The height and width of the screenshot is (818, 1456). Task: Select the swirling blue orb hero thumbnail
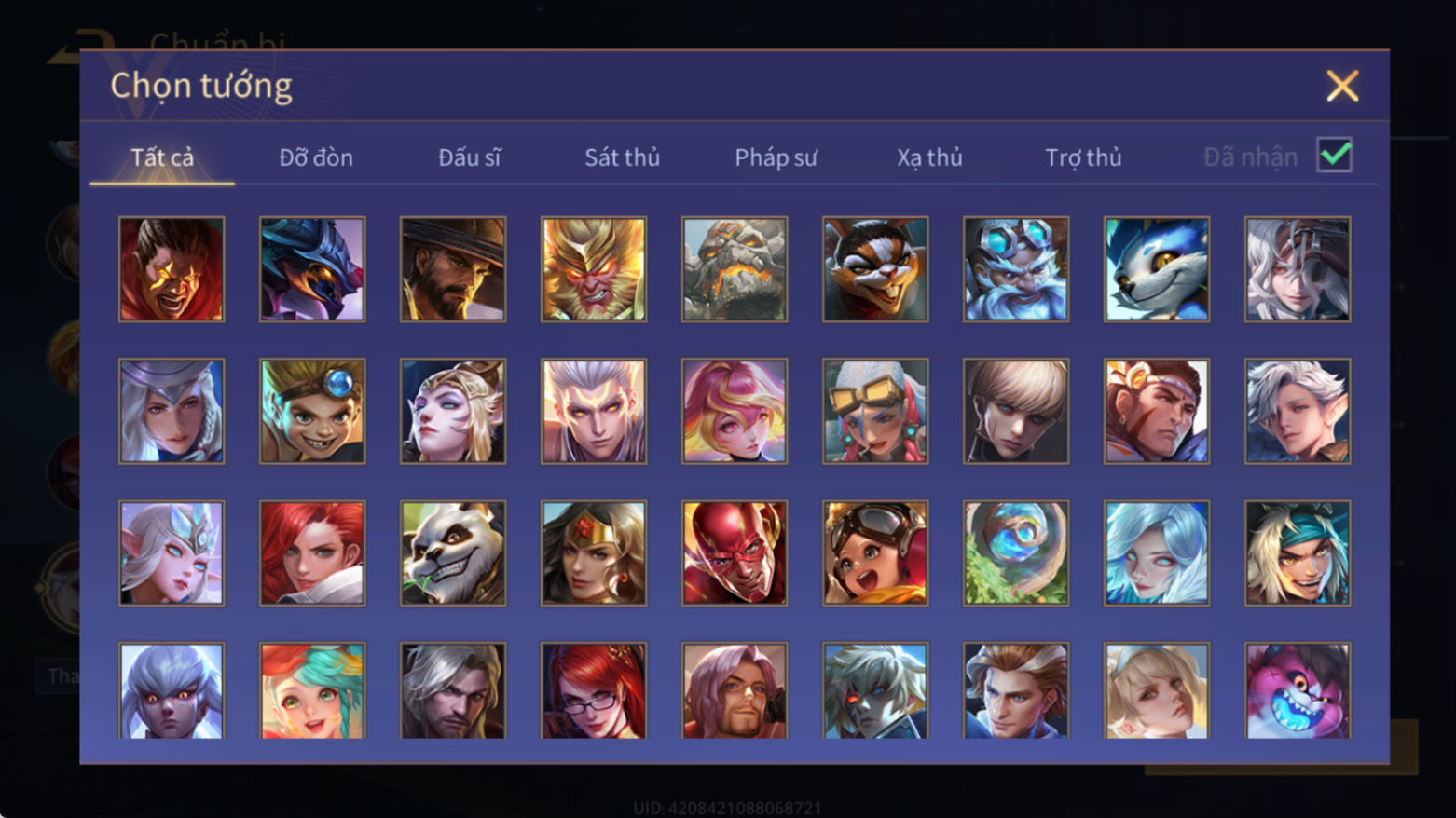[x=1016, y=552]
